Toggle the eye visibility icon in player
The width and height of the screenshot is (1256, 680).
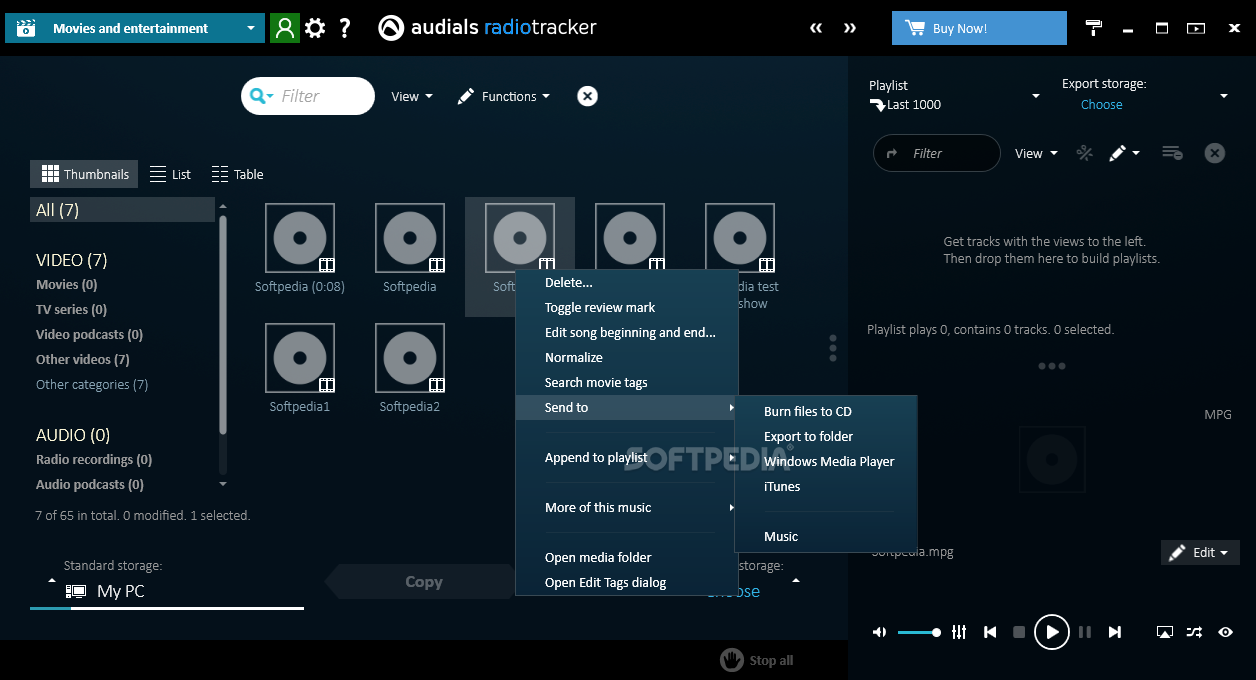pos(1225,632)
